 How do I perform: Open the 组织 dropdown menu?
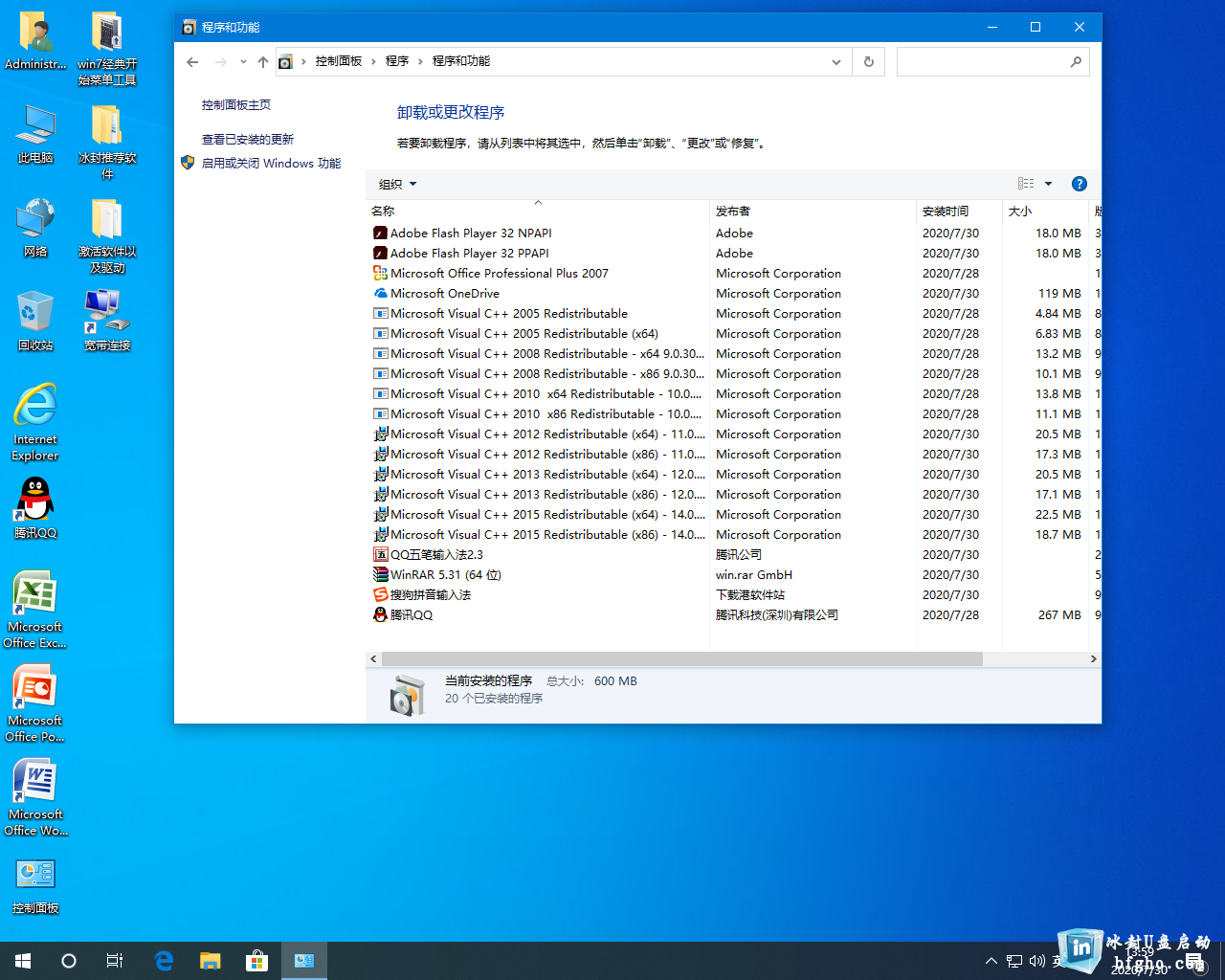pos(397,184)
